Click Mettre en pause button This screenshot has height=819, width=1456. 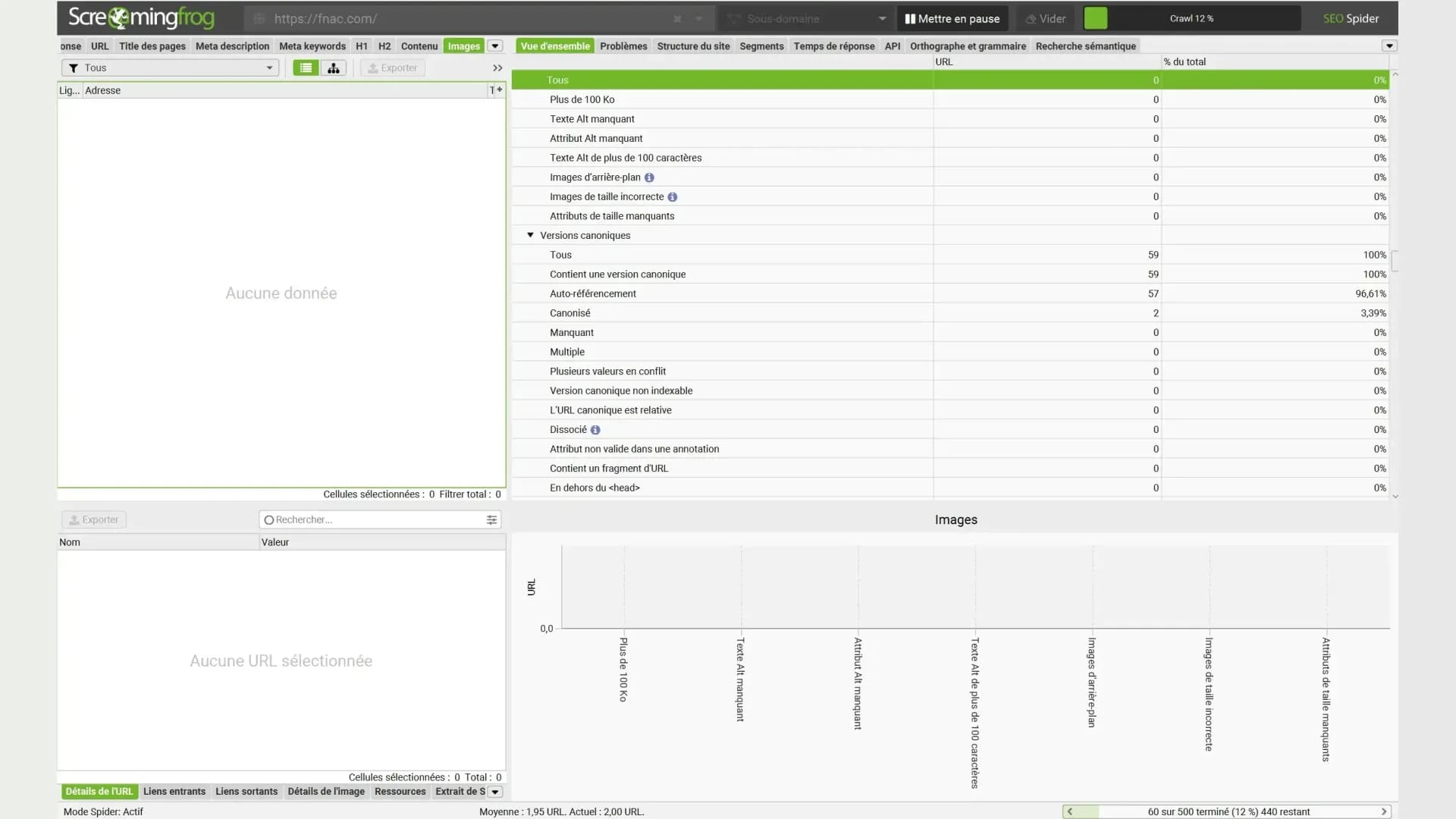952,18
